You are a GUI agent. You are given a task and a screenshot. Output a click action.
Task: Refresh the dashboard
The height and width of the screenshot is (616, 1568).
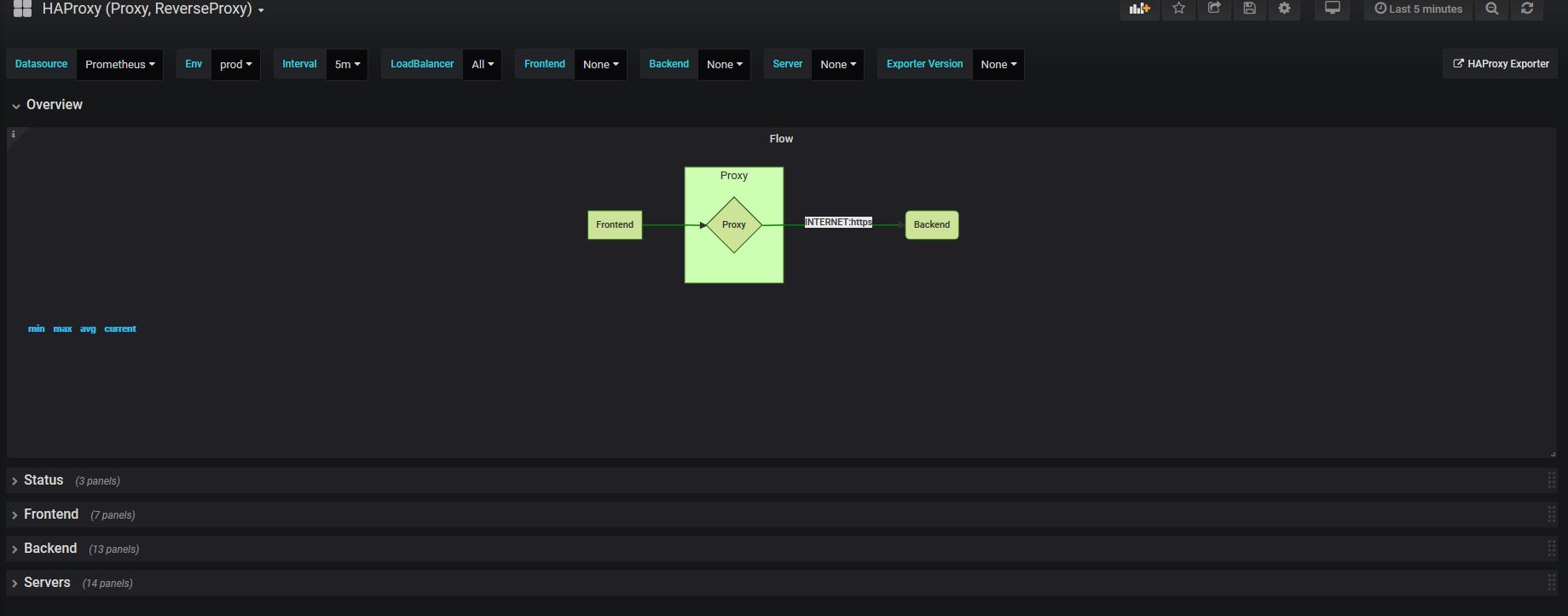pyautogui.click(x=1527, y=9)
